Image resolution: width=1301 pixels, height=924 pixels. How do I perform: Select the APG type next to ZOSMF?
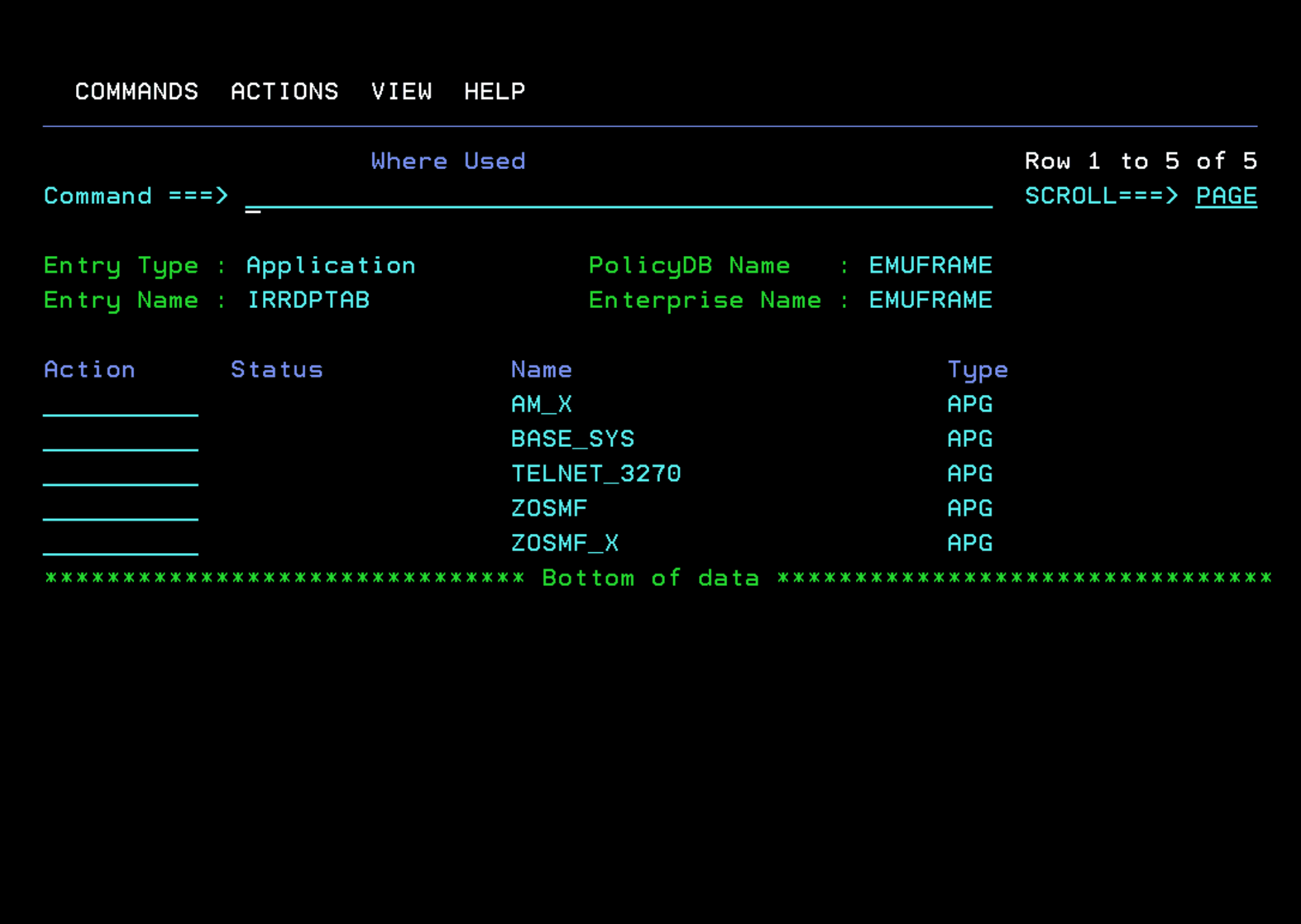(x=969, y=508)
